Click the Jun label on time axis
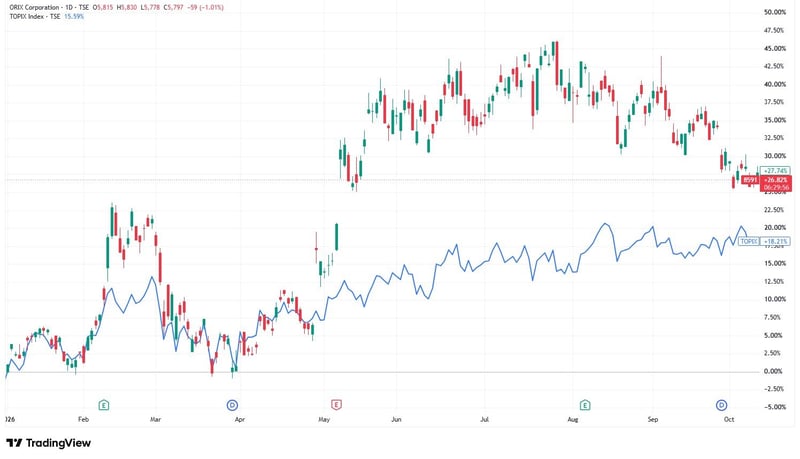The height and width of the screenshot is (459, 800). [x=396, y=420]
